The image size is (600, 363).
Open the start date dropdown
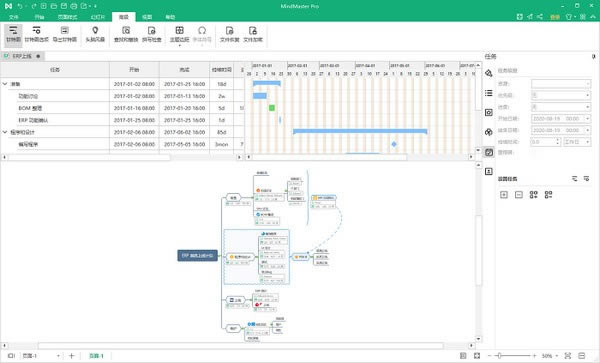(561, 119)
